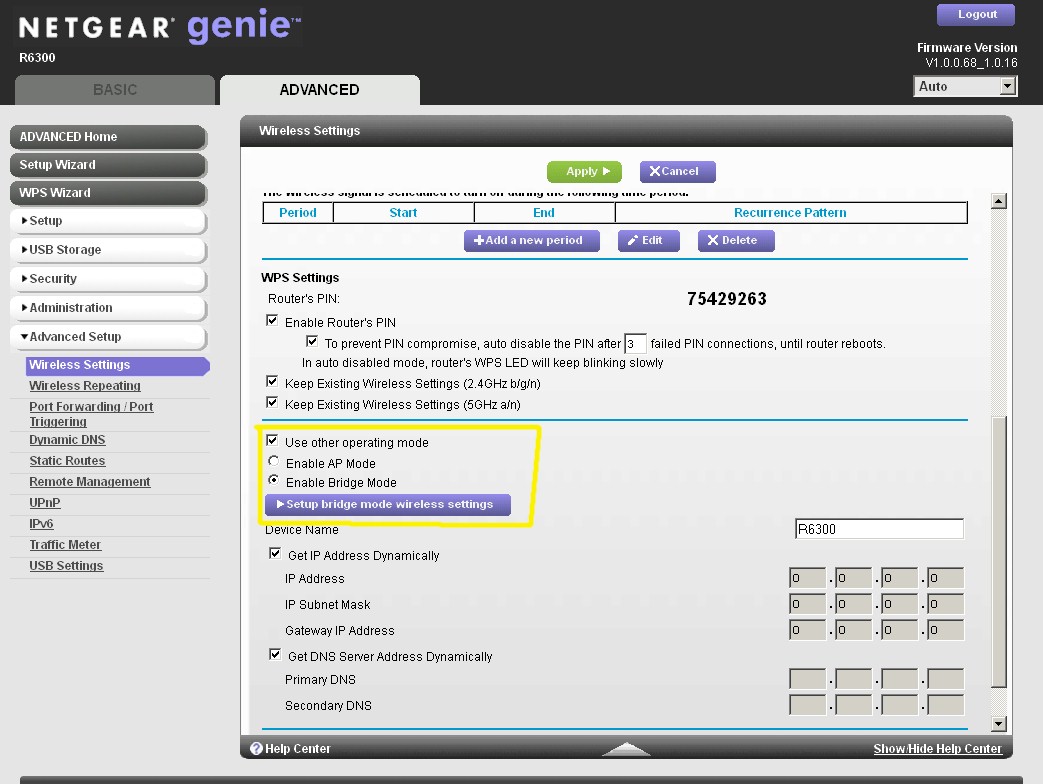Screen dimensions: 1043x784
Task: Click the first IP Subnet Mask octet field
Action: click(x=807, y=604)
